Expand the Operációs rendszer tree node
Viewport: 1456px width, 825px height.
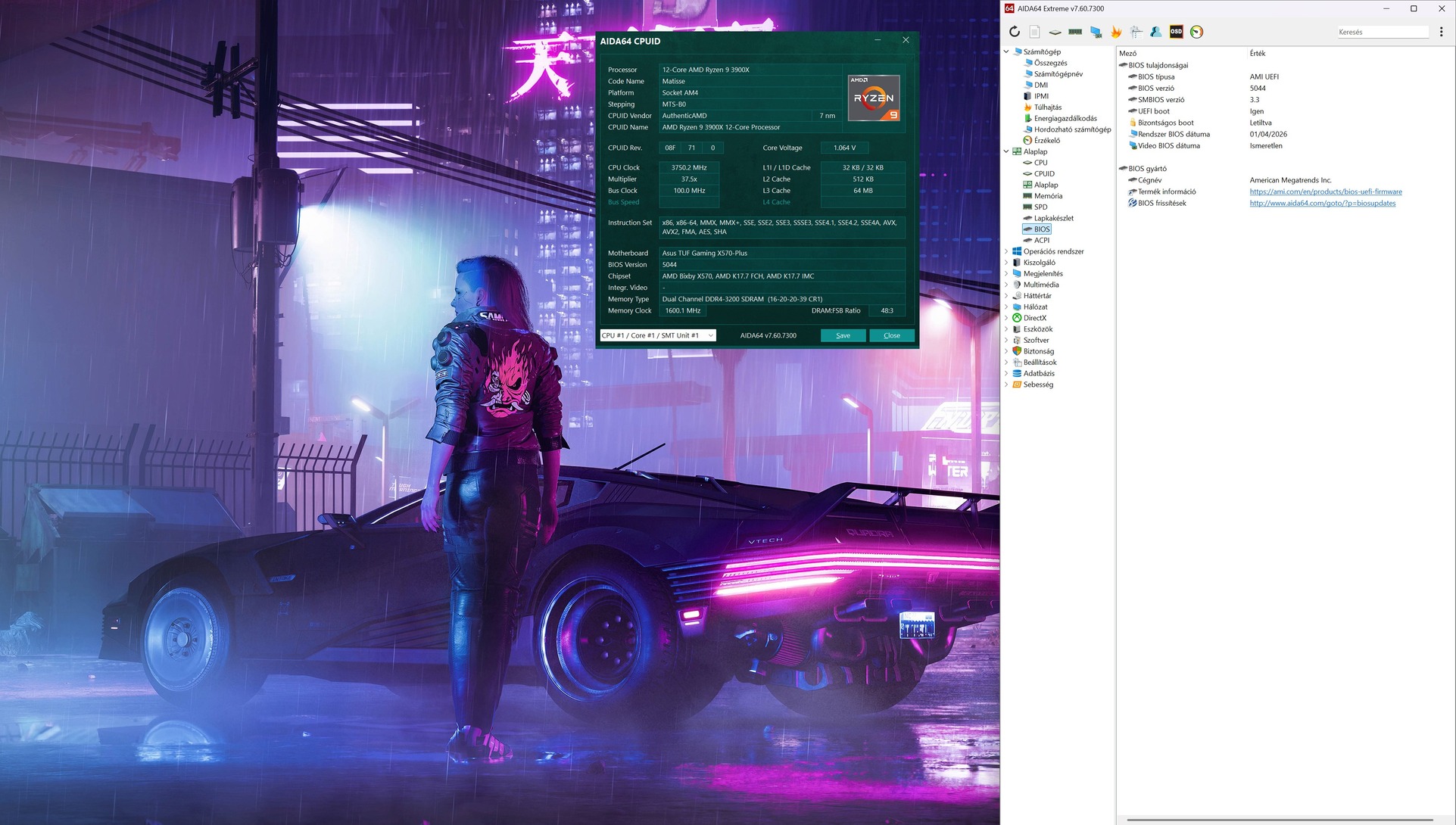pyautogui.click(x=1006, y=251)
